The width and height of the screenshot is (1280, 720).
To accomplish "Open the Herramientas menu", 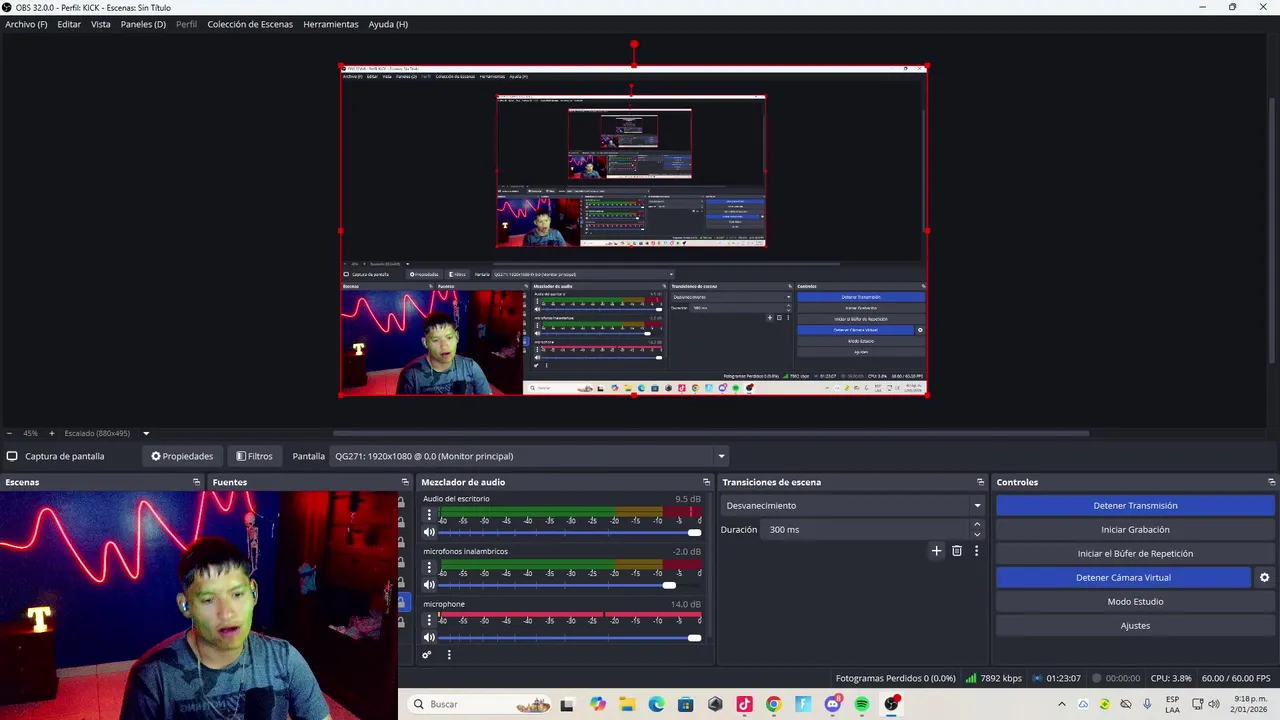I will [331, 24].
